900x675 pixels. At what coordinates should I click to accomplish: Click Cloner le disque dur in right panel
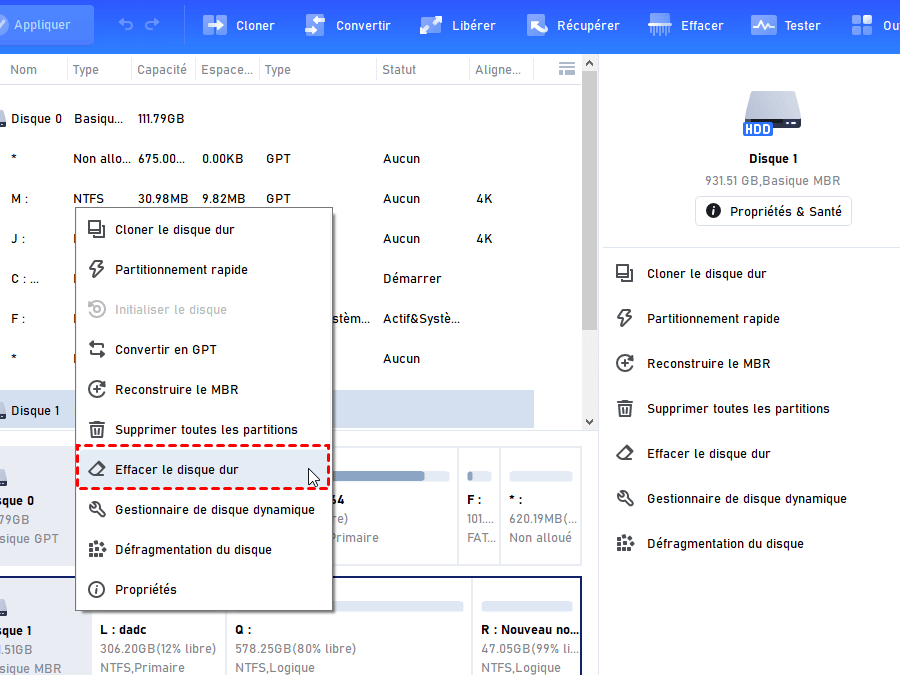(707, 274)
